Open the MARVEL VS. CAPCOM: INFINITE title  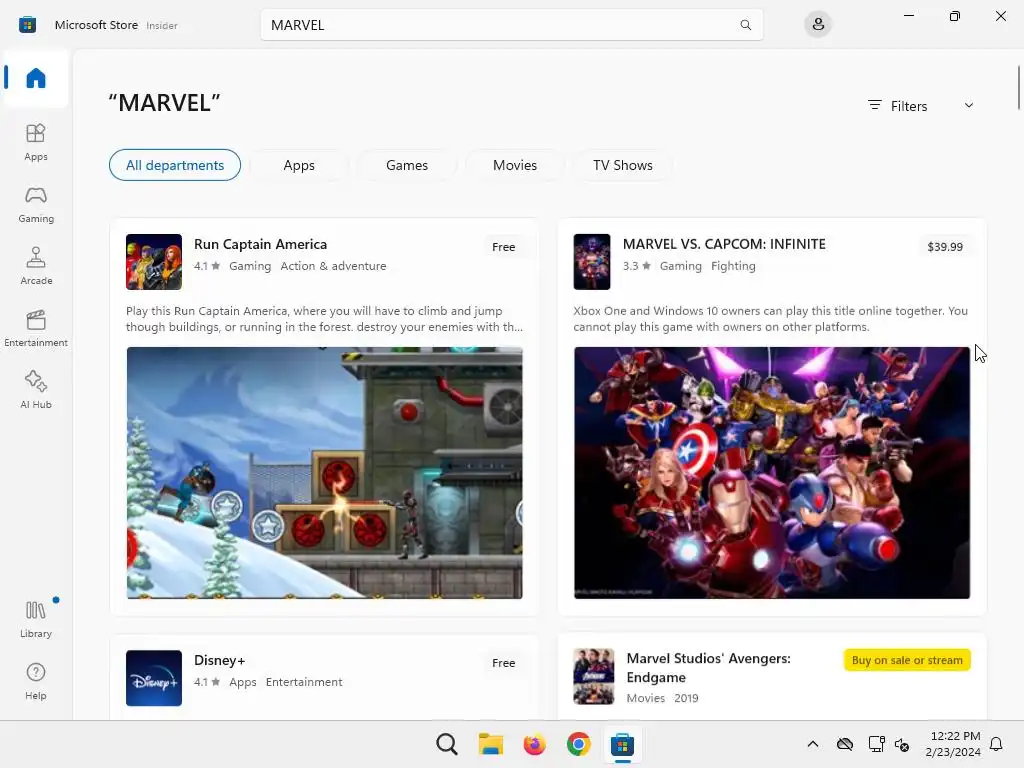724,244
